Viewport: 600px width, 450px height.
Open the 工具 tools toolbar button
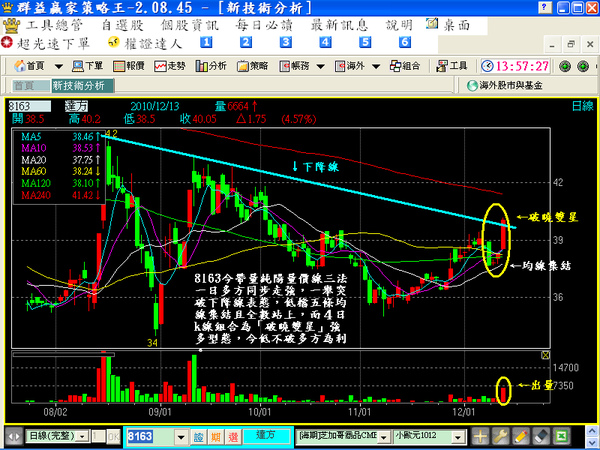(452, 66)
